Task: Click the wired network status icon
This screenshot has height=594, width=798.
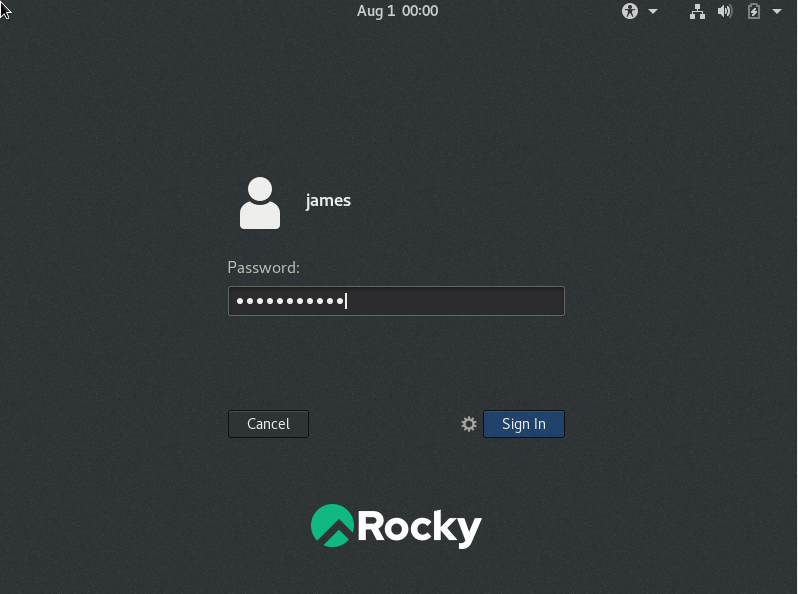Action: (697, 11)
